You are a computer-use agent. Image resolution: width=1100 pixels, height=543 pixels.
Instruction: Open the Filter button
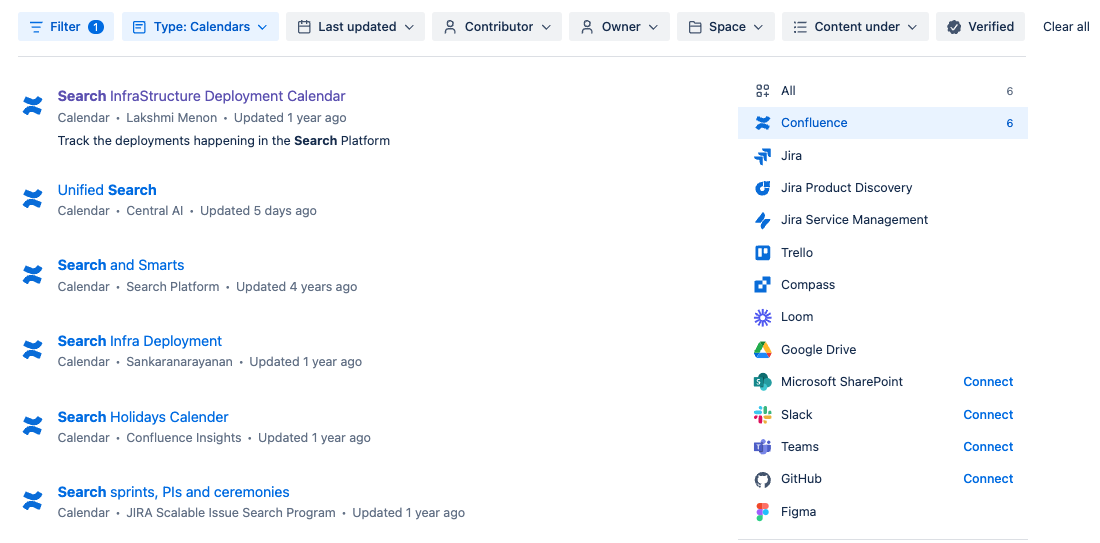point(66,27)
